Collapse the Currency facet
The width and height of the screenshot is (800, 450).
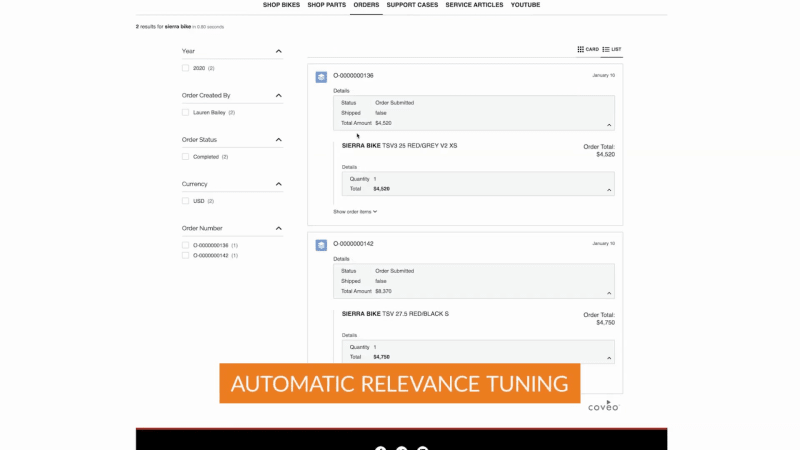(x=278, y=184)
